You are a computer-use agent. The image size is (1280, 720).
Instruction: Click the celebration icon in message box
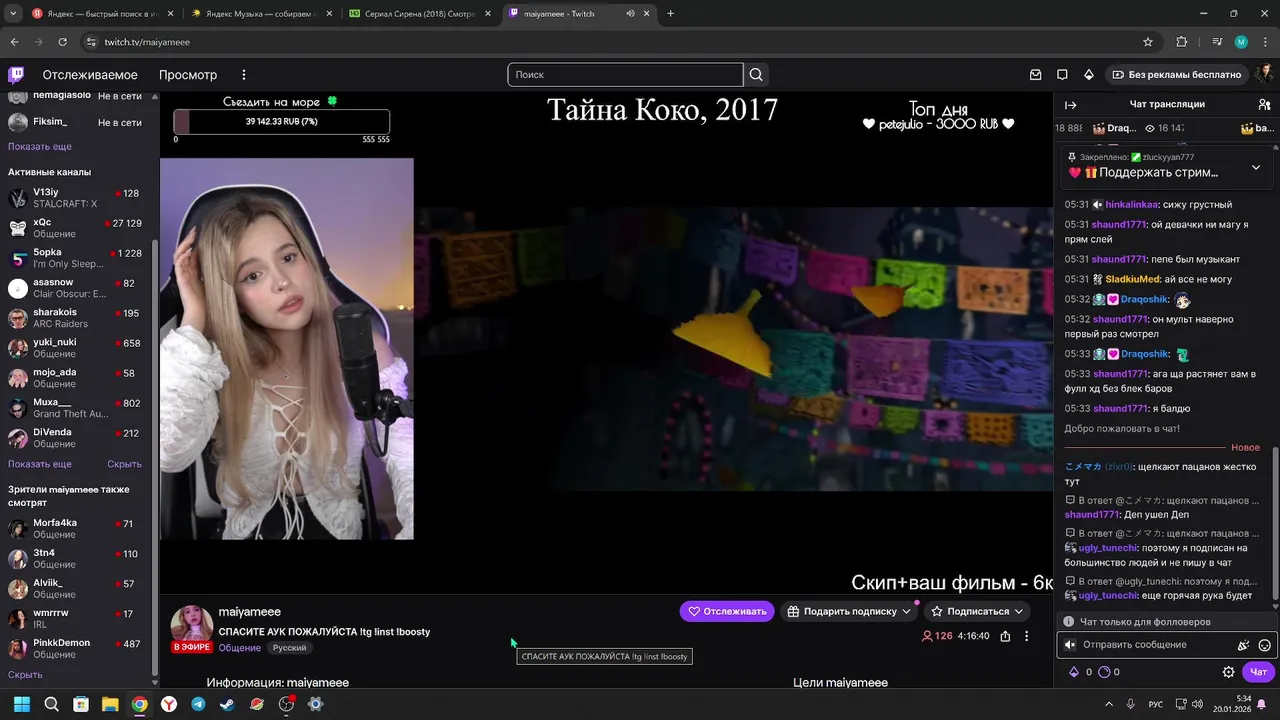coord(1243,645)
